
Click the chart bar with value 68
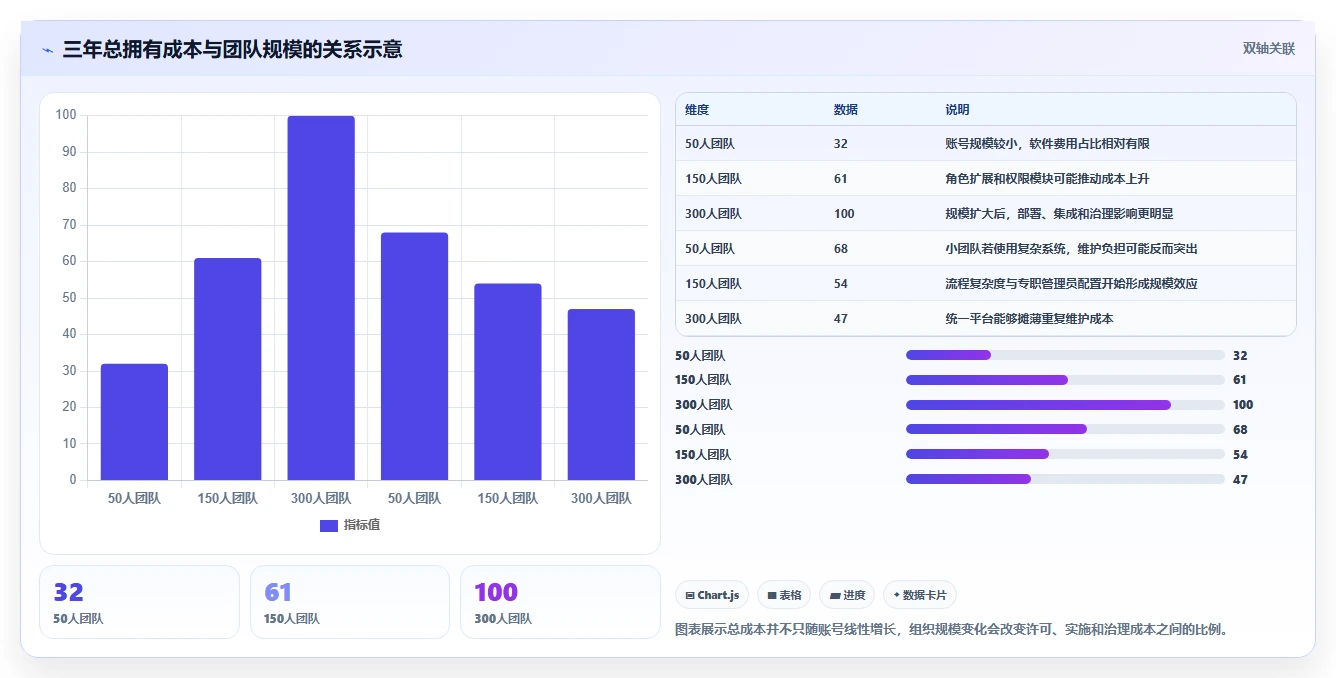tap(414, 356)
